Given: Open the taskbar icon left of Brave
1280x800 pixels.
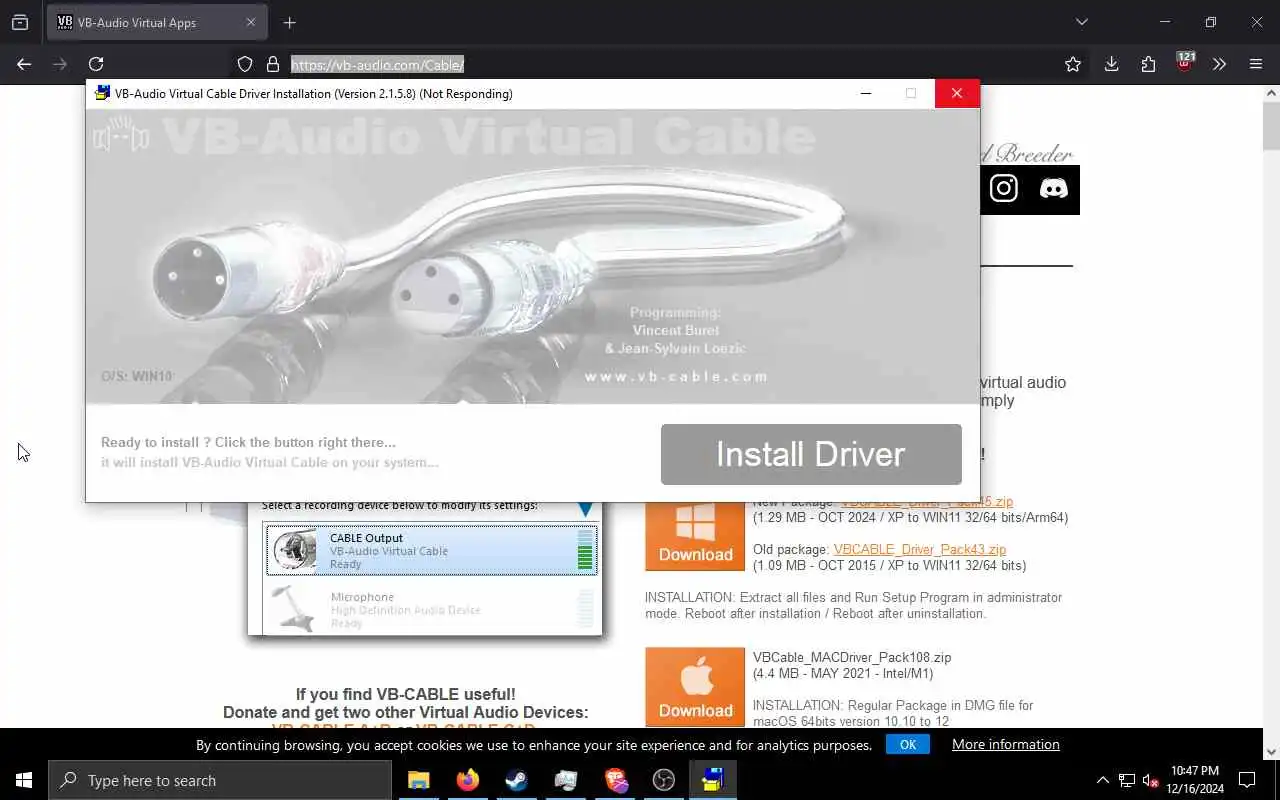Looking at the screenshot, I should coord(566,780).
